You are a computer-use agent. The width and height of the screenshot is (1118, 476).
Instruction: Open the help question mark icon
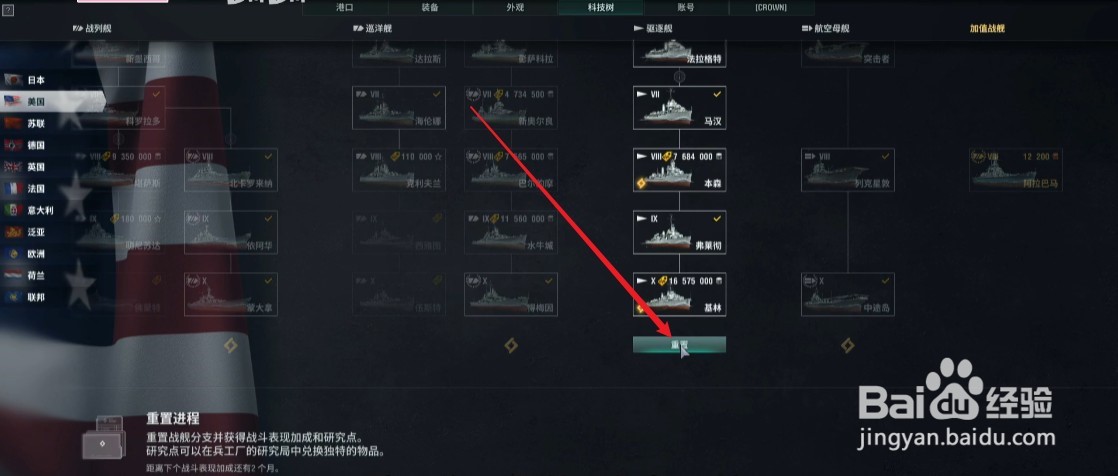point(8,12)
